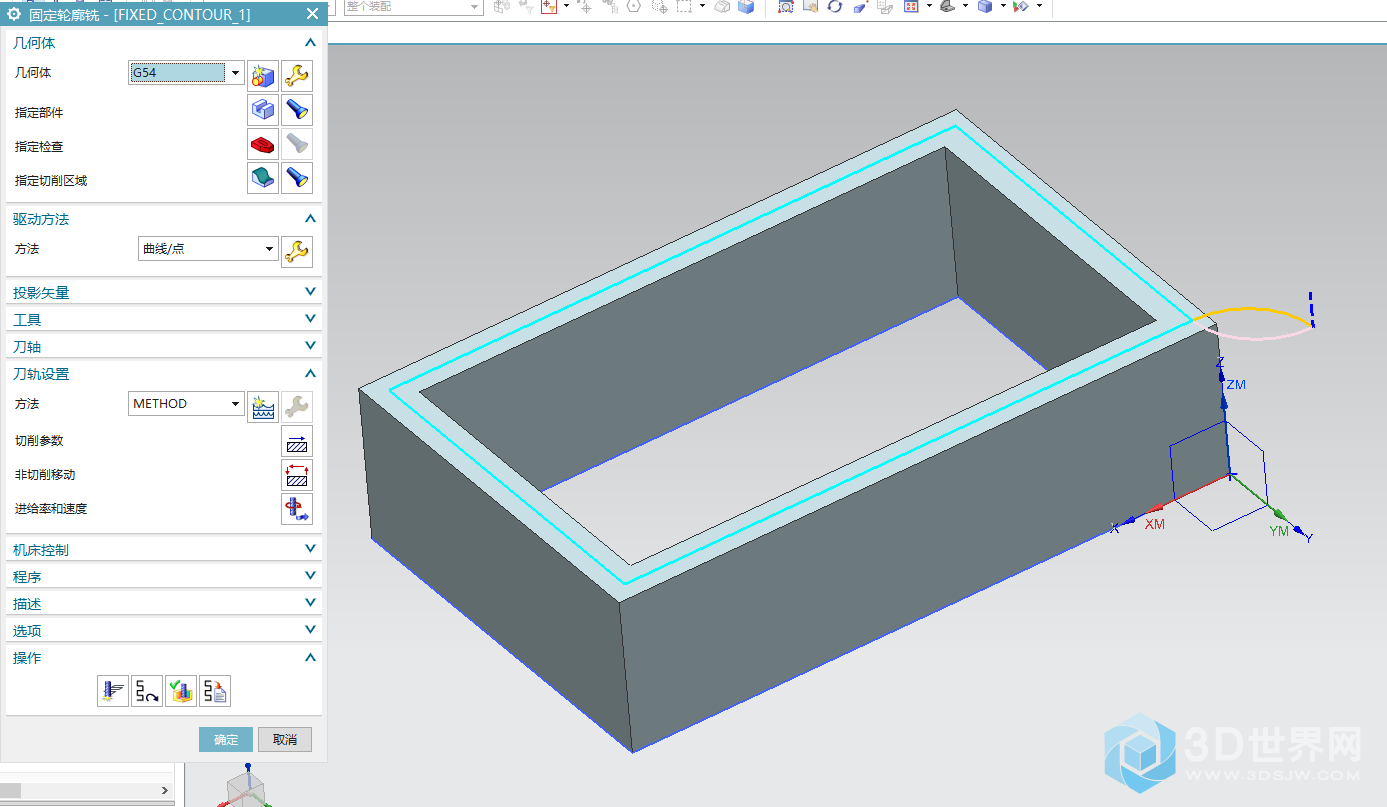Click the 指定检查 label
The height and width of the screenshot is (807, 1387).
point(39,147)
